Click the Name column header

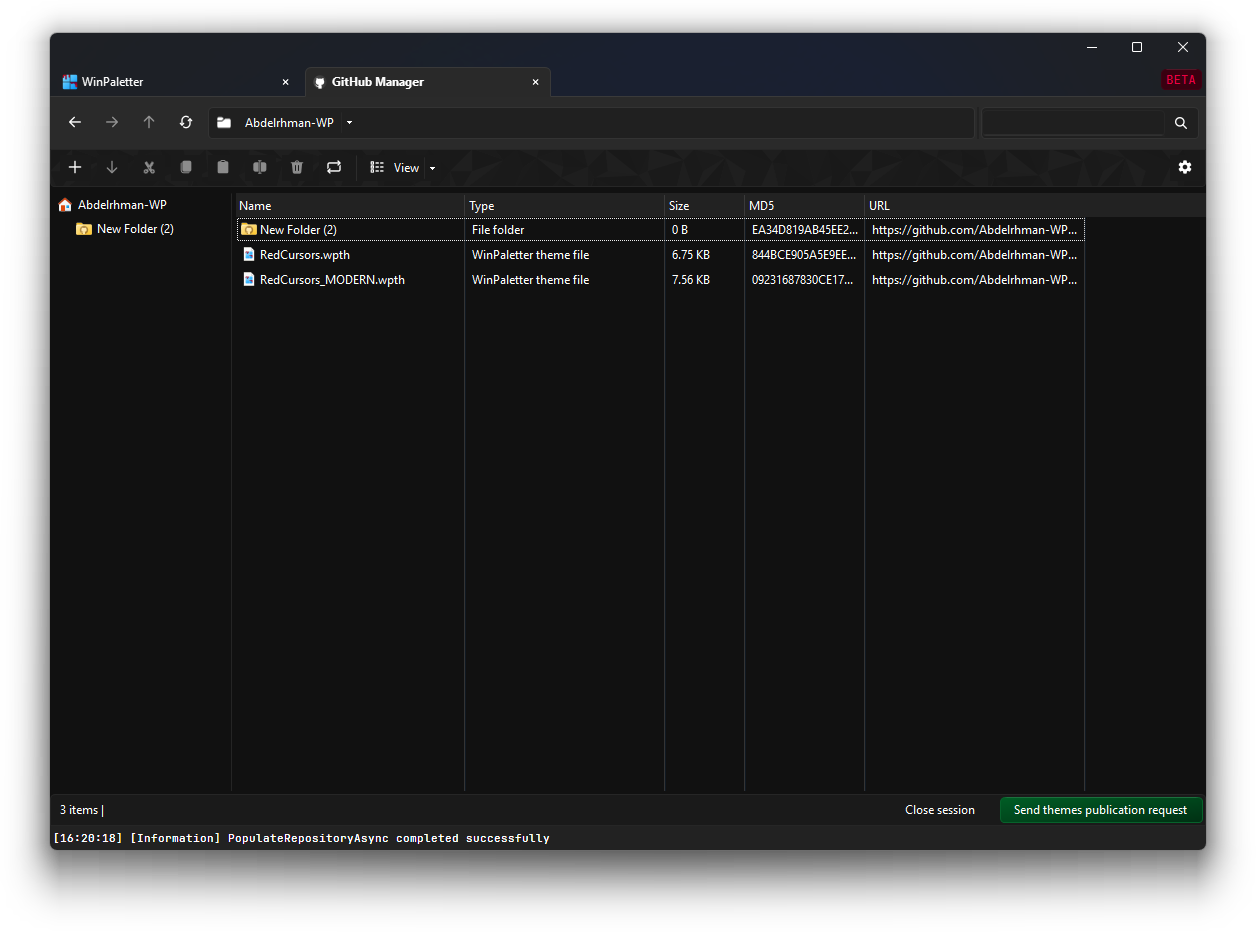coord(350,205)
